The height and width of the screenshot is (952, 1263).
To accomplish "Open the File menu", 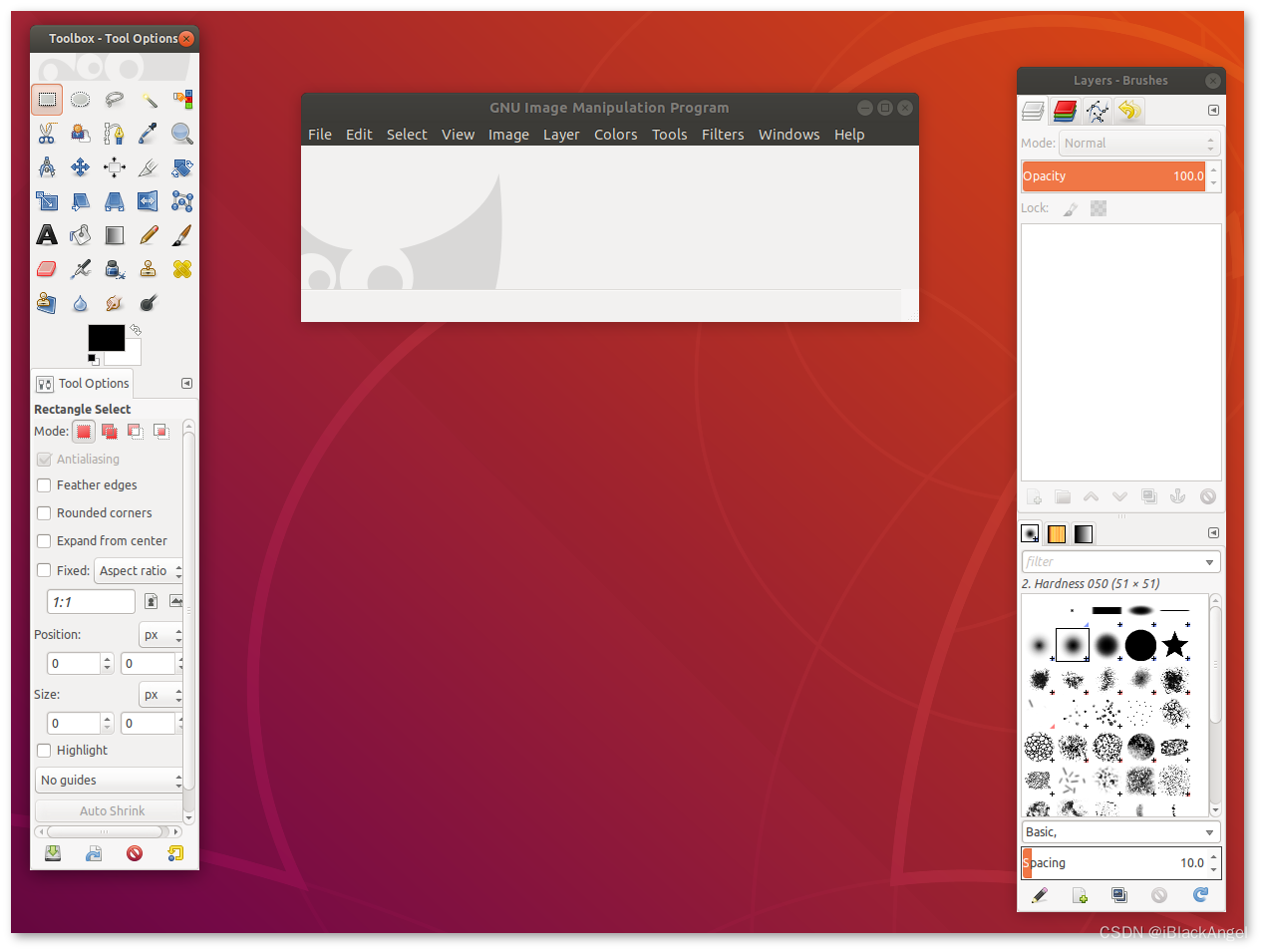I will coord(320,135).
